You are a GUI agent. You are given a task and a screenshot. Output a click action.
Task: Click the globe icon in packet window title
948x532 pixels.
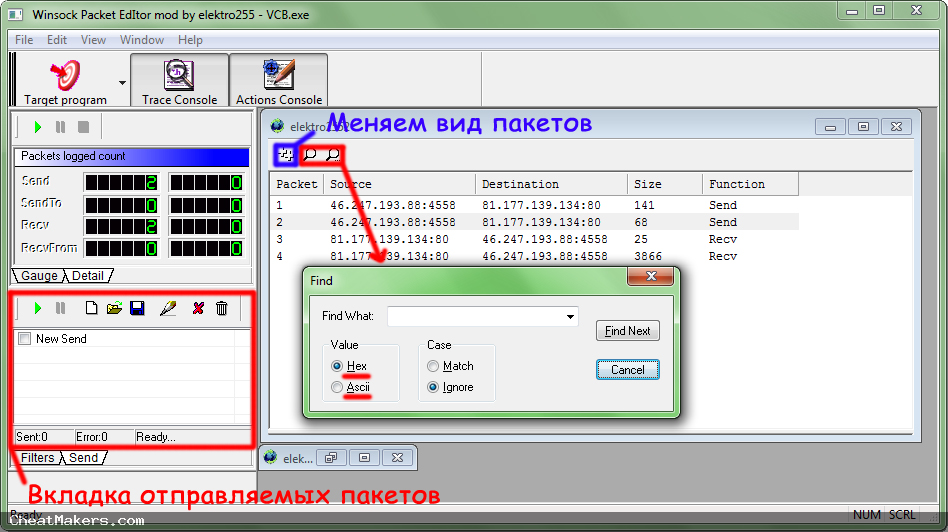pyautogui.click(x=278, y=126)
